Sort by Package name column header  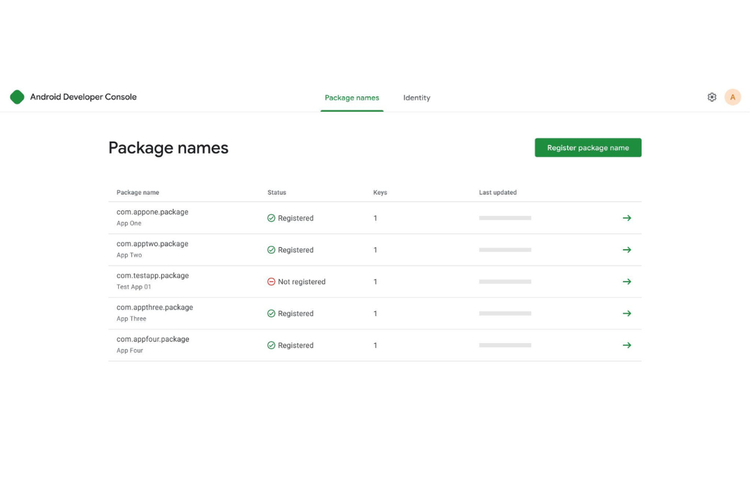coord(138,192)
